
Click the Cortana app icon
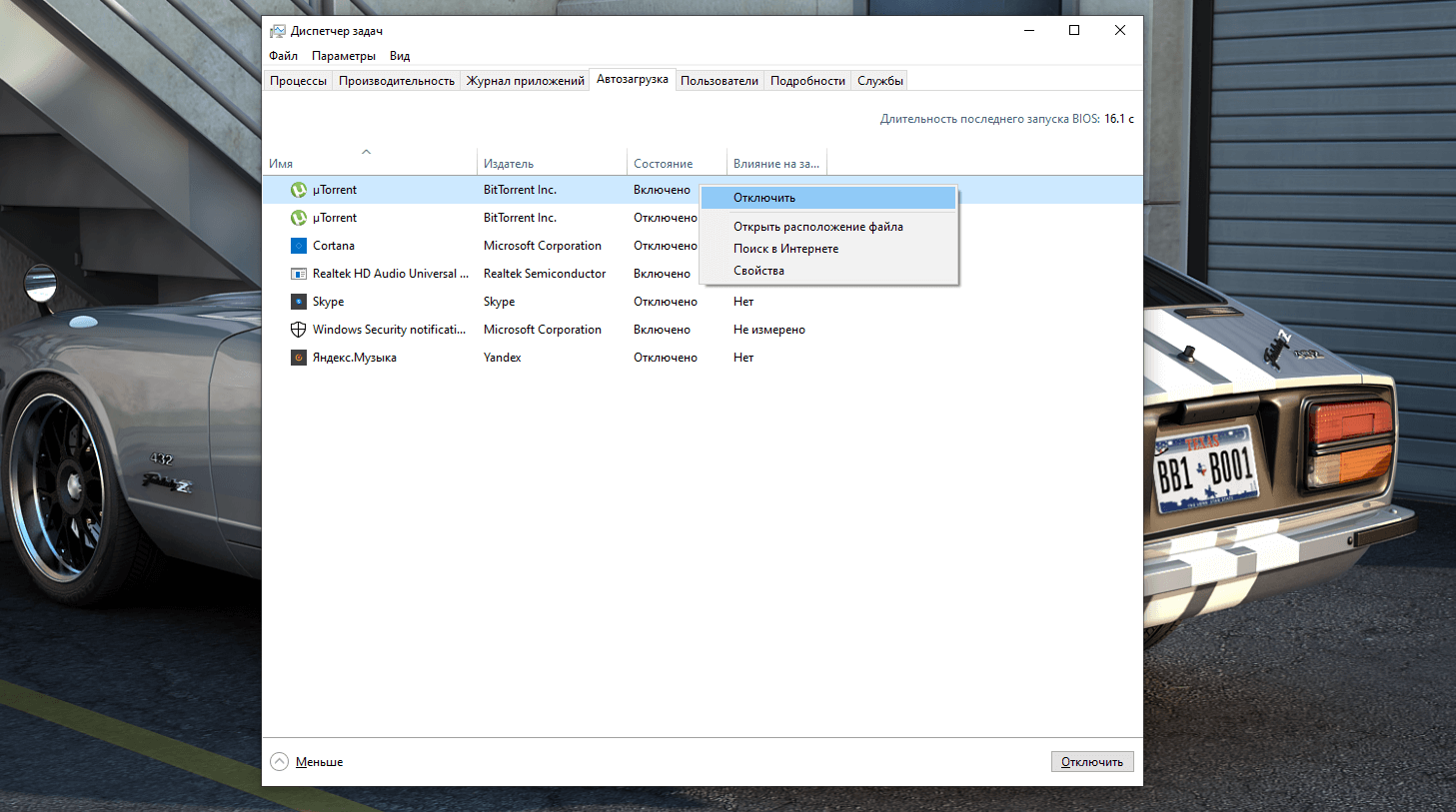(298, 246)
